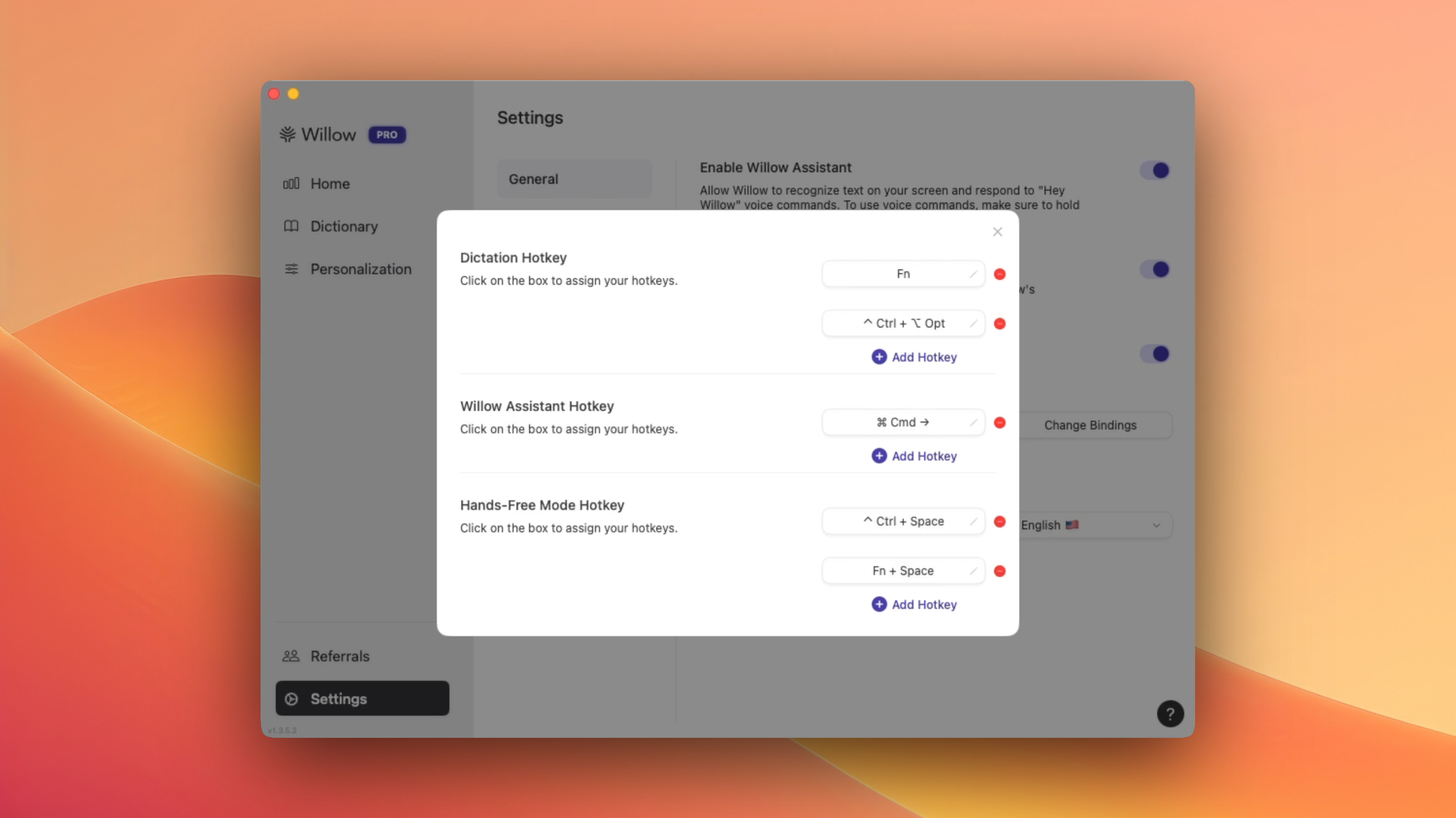Remove the Cmd arrow assistant hotkey
The width and height of the screenshot is (1456, 818).
tap(999, 423)
